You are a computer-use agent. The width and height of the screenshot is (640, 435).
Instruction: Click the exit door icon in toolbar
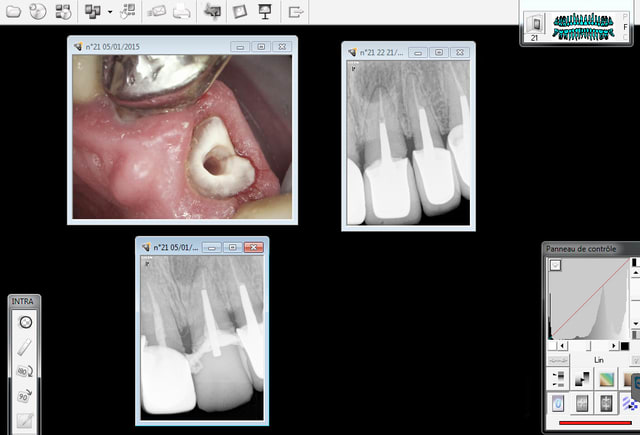pos(296,12)
